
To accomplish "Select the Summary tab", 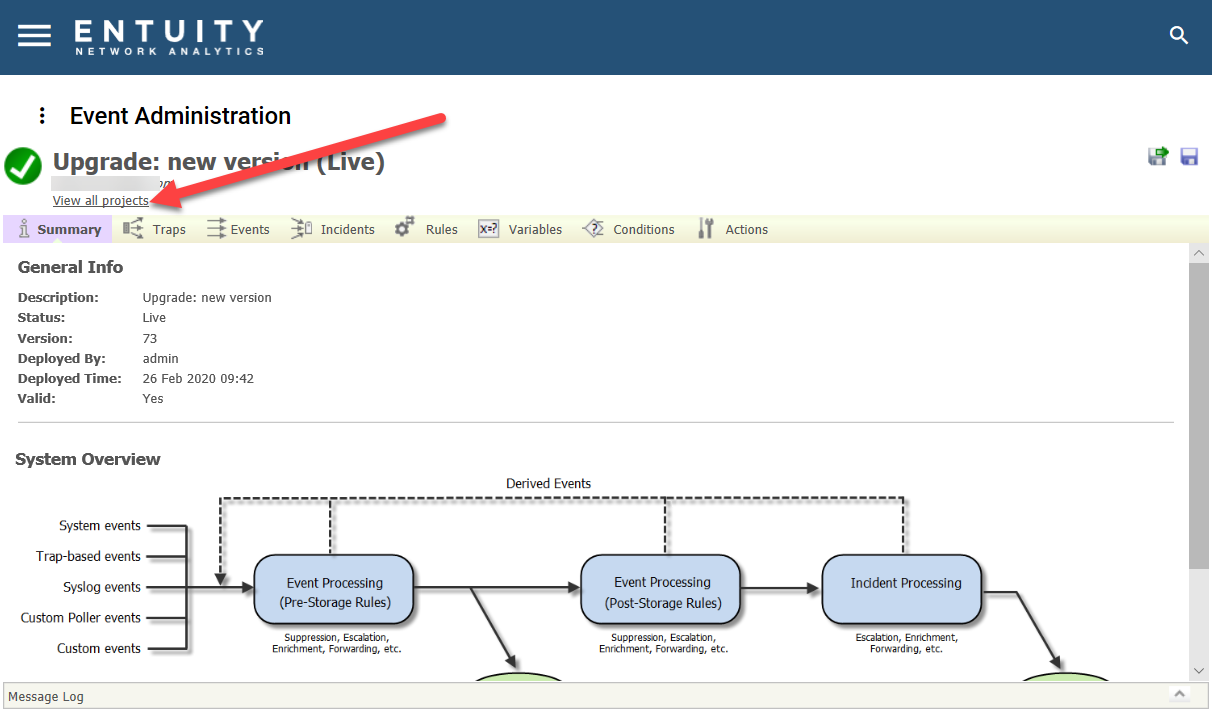I will (58, 229).
